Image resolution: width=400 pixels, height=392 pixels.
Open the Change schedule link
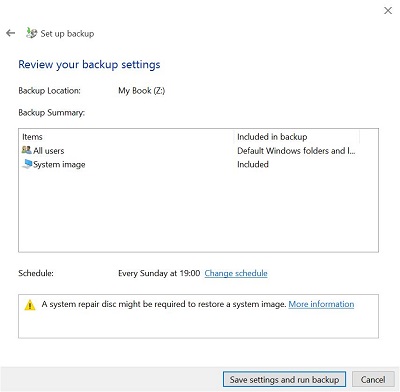point(236,273)
